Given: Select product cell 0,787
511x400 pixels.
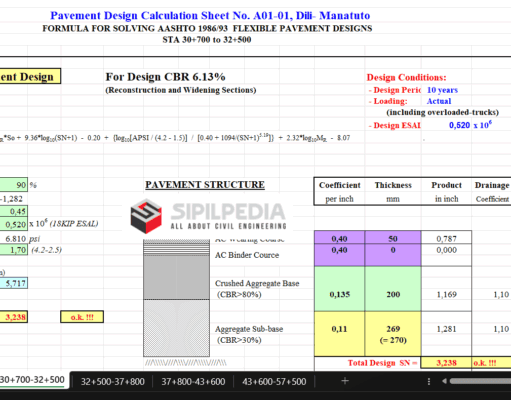Looking at the screenshot, I should 447,238.
